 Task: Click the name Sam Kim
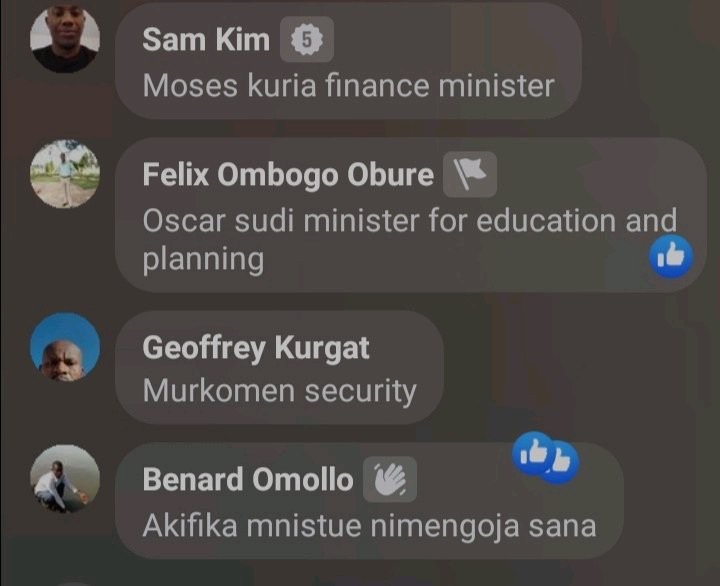(x=206, y=39)
